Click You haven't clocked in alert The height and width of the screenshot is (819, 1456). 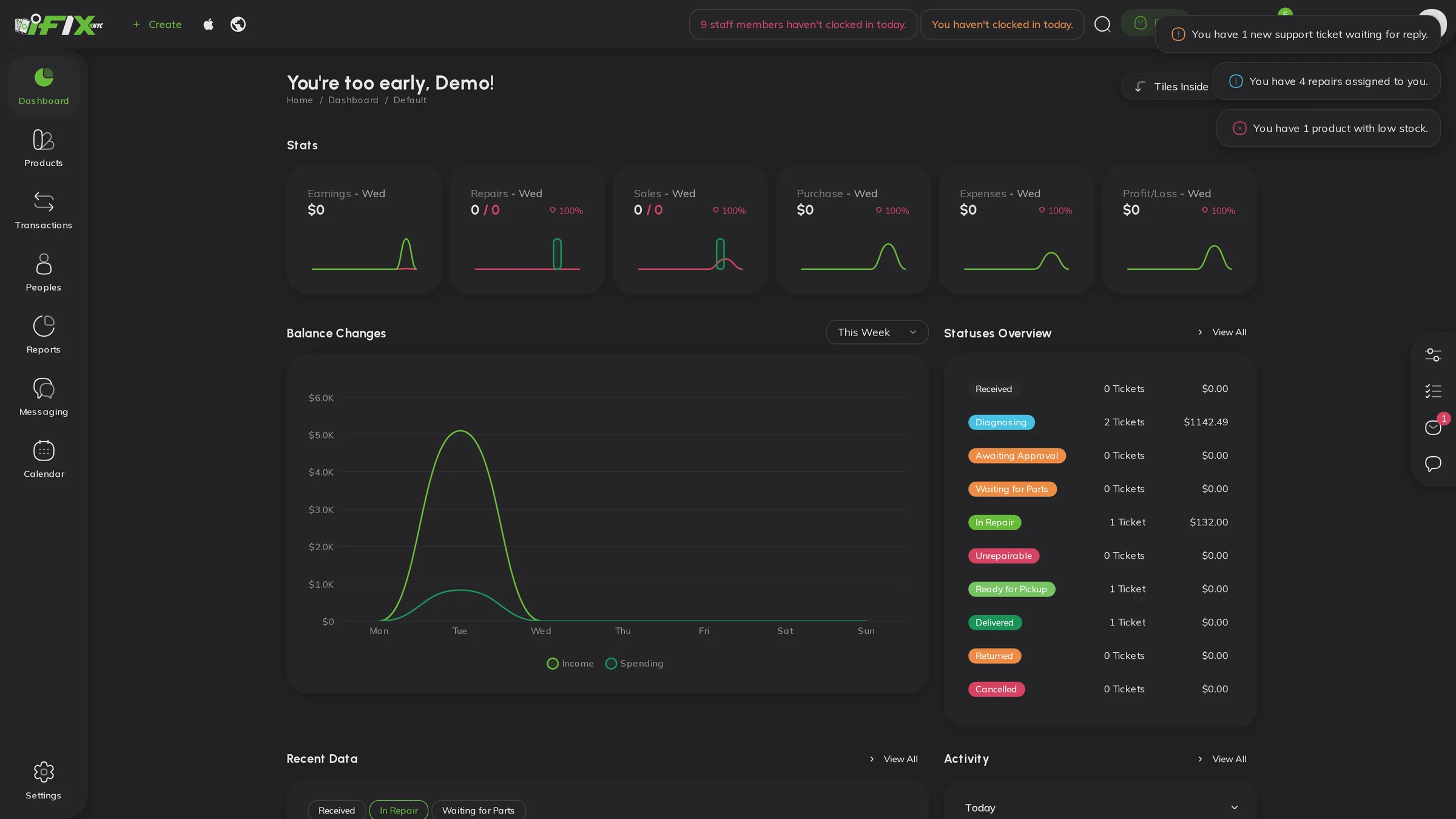pos(1002,24)
